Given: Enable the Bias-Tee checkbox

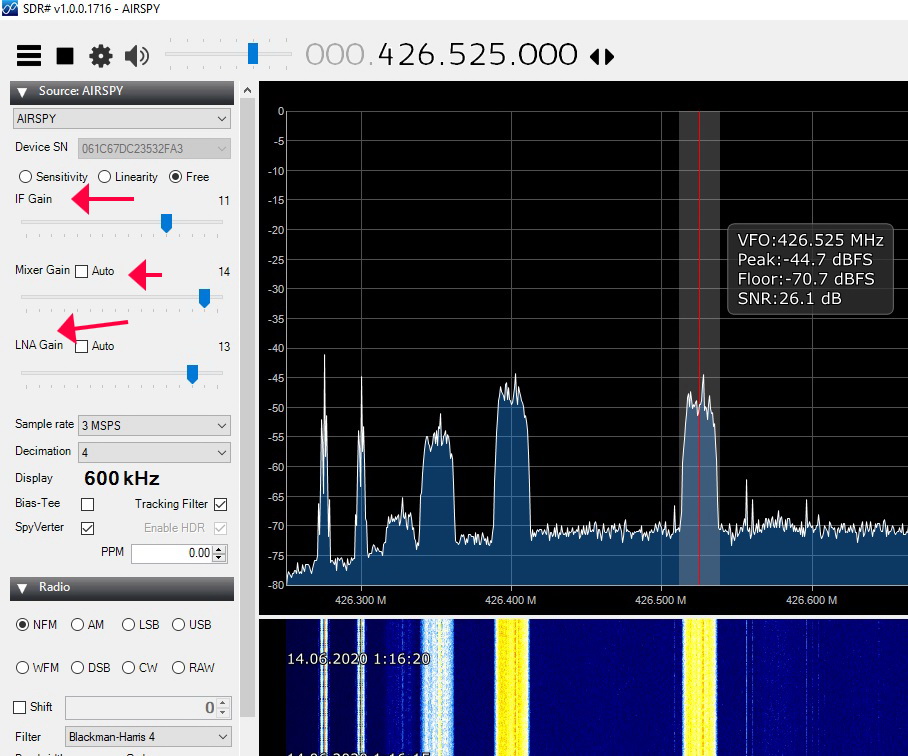Looking at the screenshot, I should pyautogui.click(x=87, y=504).
